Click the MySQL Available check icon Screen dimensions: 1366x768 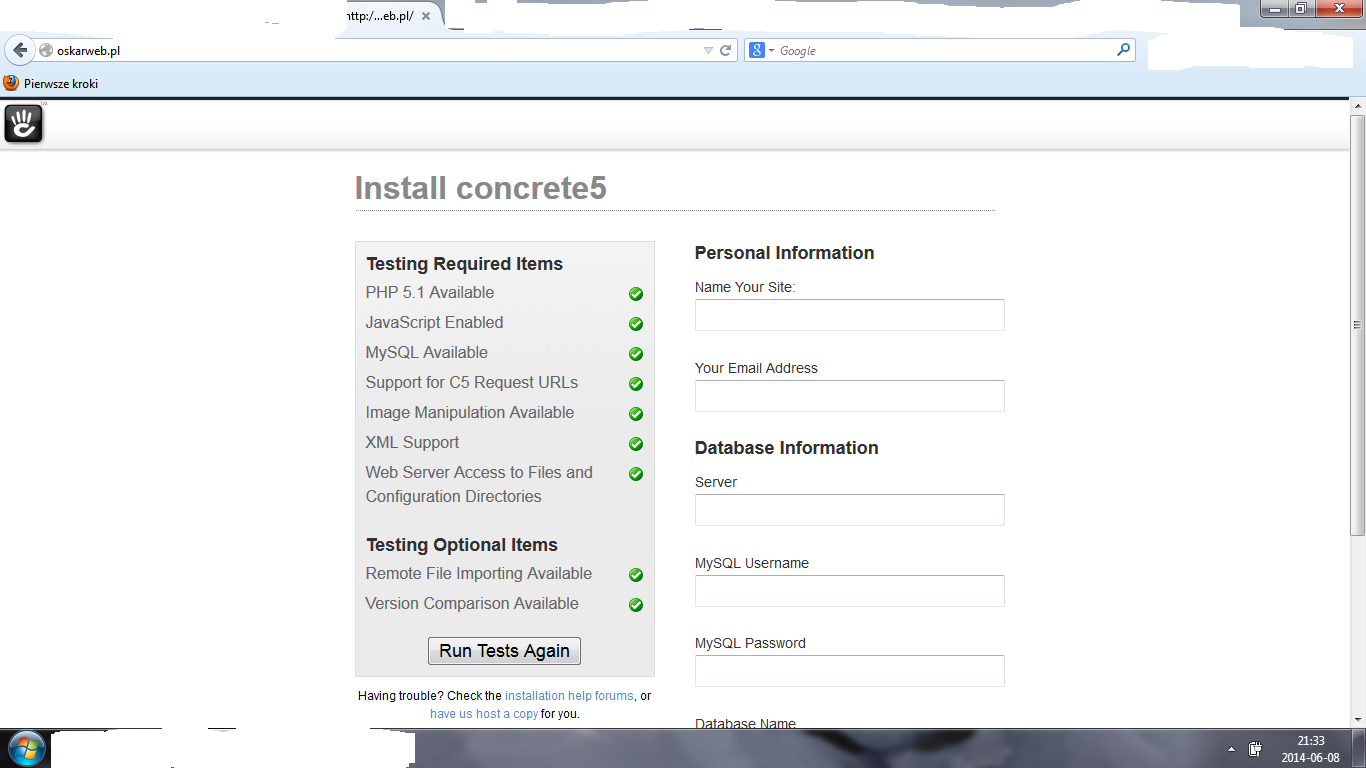point(636,354)
